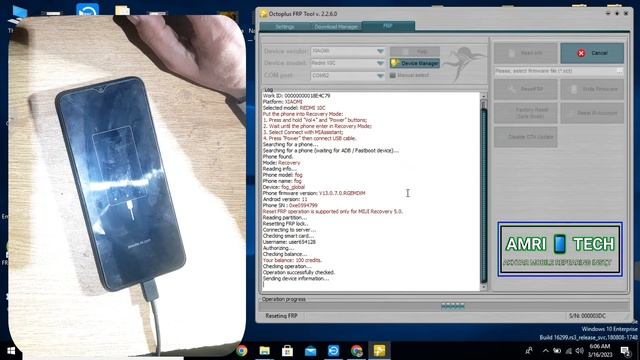The height and width of the screenshot is (360, 640).
Task: Click the Help button
Action: tap(415, 51)
